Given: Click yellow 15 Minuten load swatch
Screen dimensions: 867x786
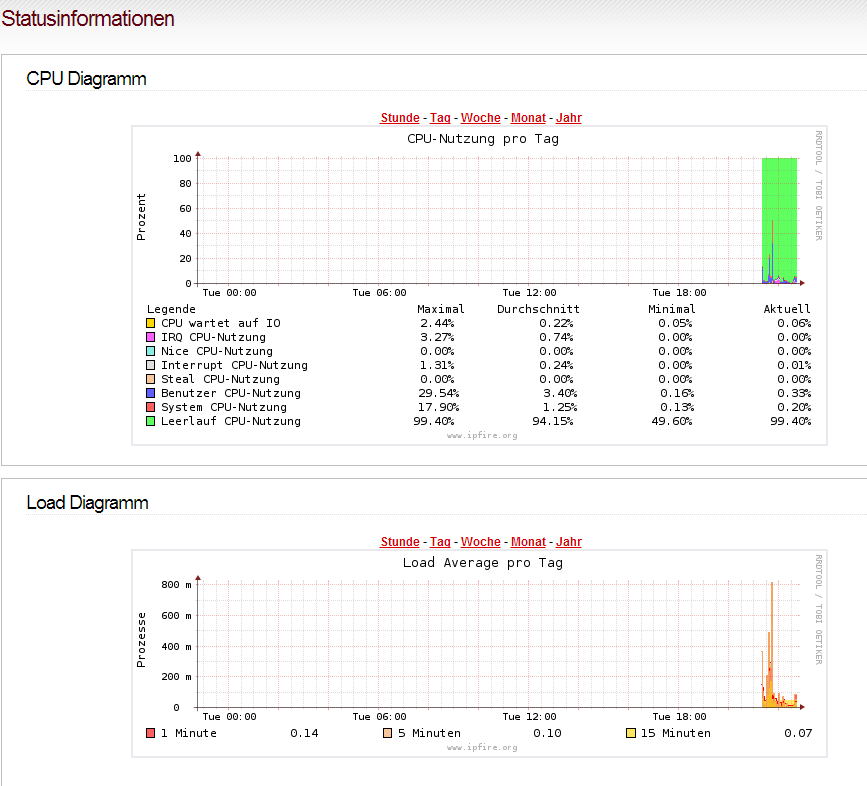Looking at the screenshot, I should pos(630,733).
